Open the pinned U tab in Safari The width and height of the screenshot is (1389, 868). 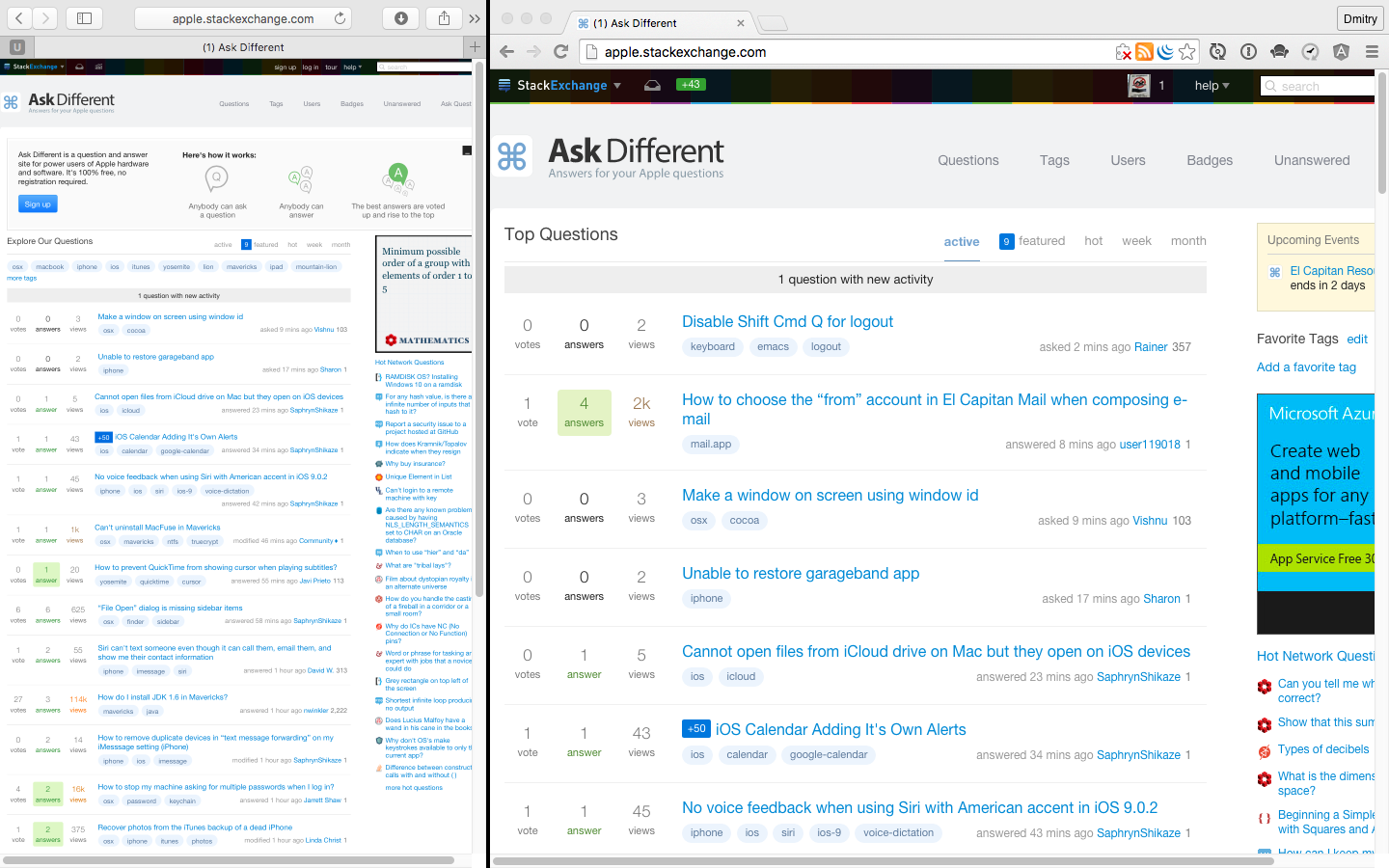click(x=16, y=46)
